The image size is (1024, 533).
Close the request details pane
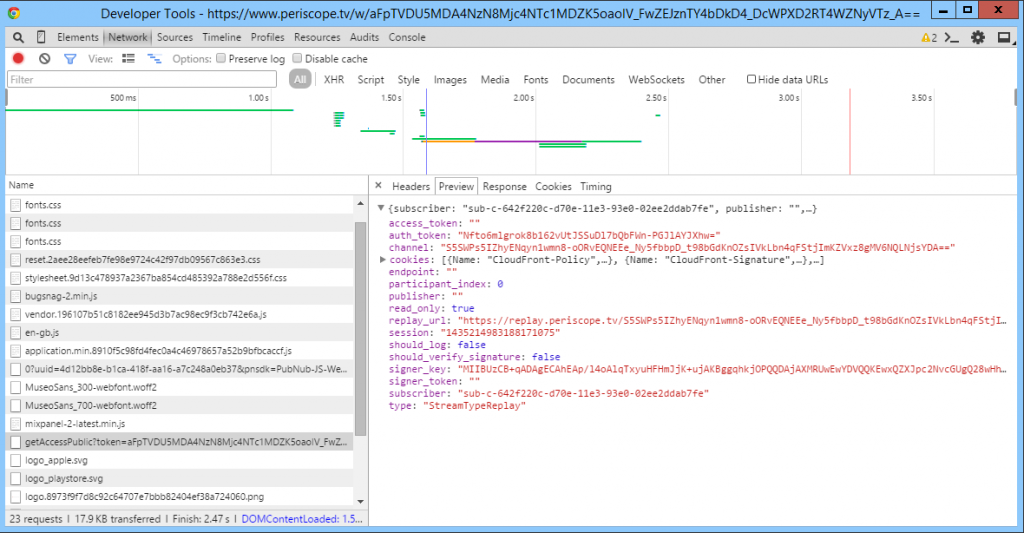[378, 186]
